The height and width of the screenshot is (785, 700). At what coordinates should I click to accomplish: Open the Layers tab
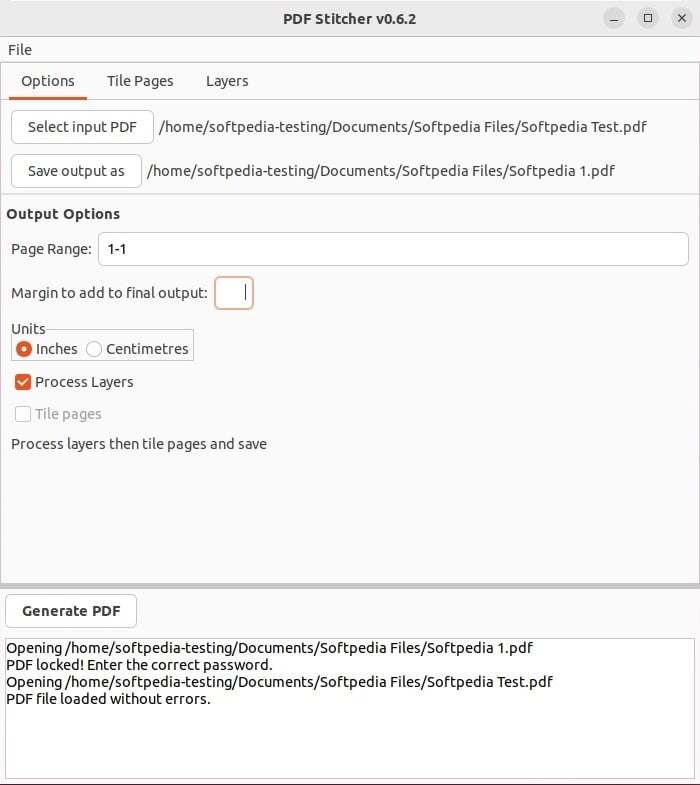[x=227, y=81]
